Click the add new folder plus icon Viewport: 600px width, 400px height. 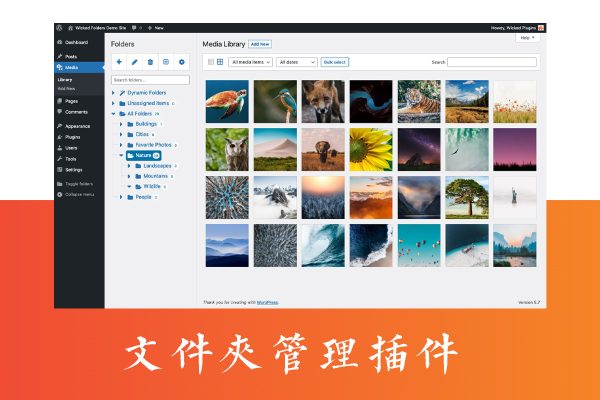tap(119, 62)
